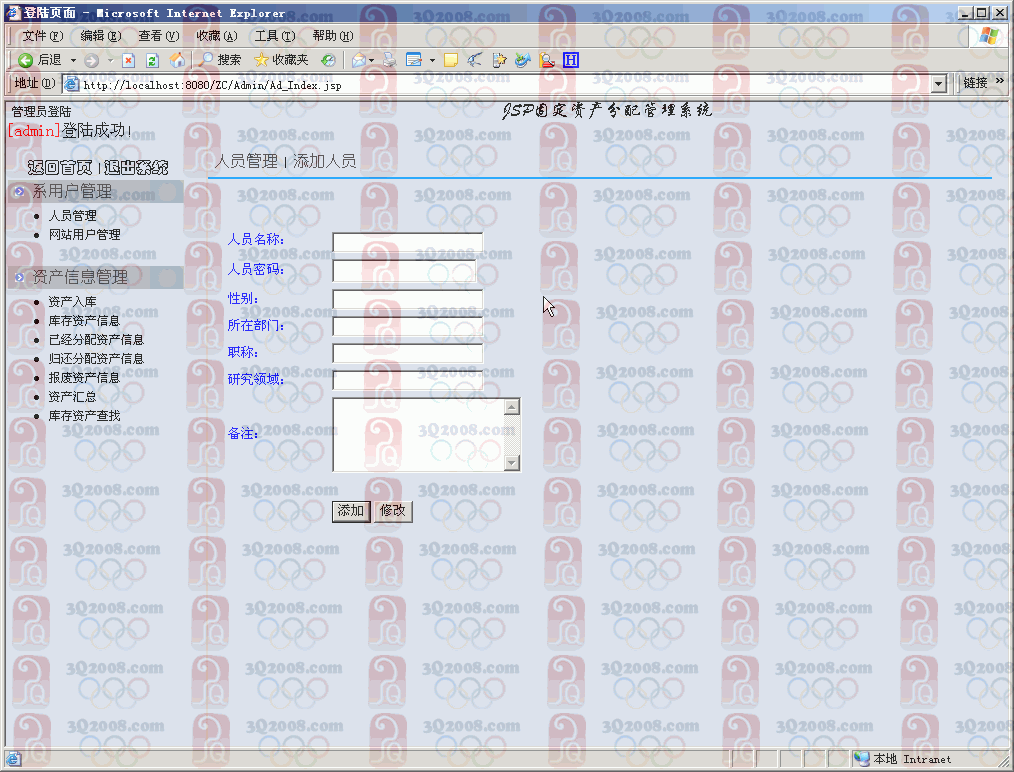This screenshot has height=772, width=1014.
Task: Click the 退出系统 link
Action: pyautogui.click(x=136, y=168)
